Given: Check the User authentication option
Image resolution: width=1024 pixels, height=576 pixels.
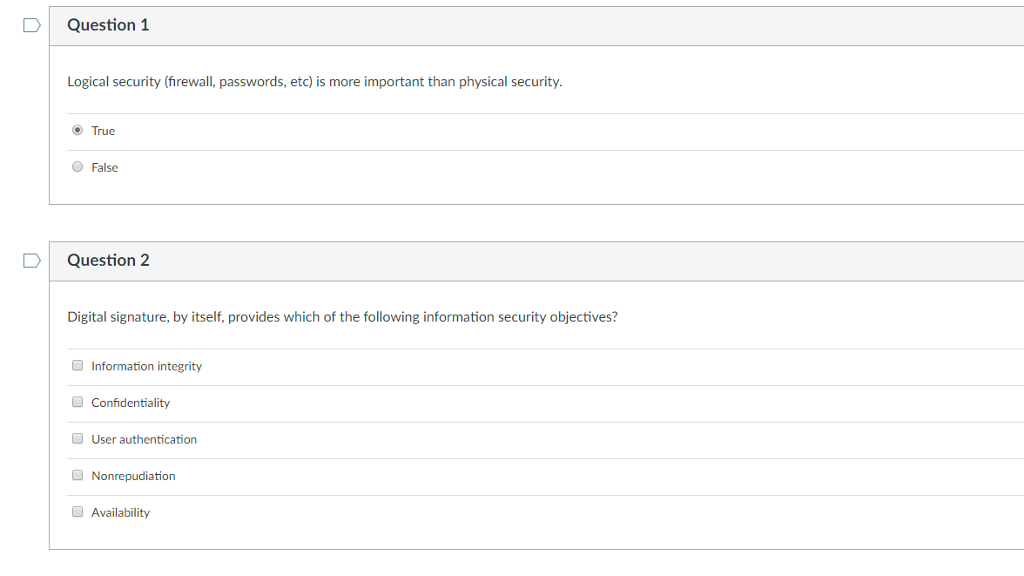Looking at the screenshot, I should point(77,438).
